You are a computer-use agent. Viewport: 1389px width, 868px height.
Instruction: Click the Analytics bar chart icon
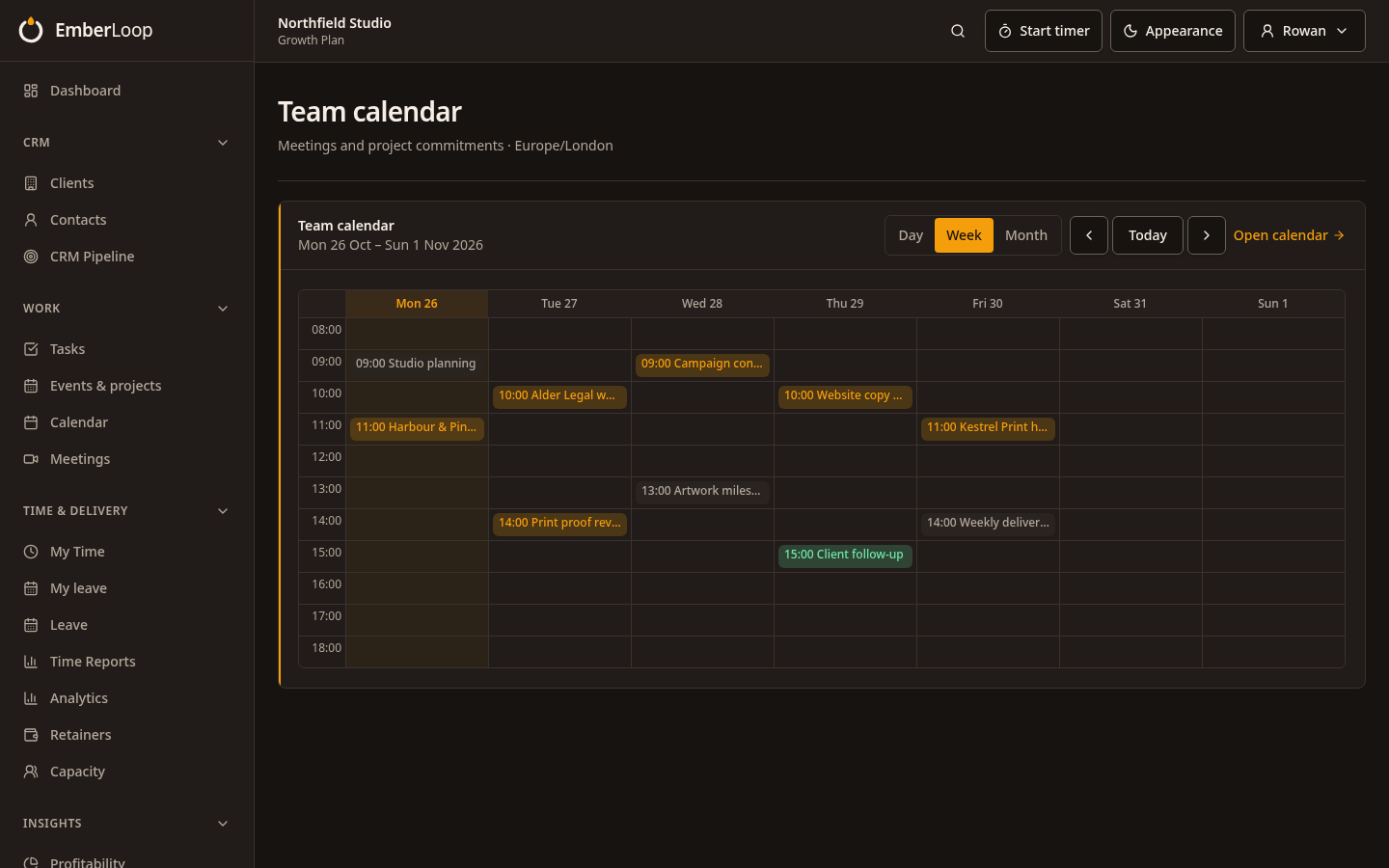tap(31, 698)
